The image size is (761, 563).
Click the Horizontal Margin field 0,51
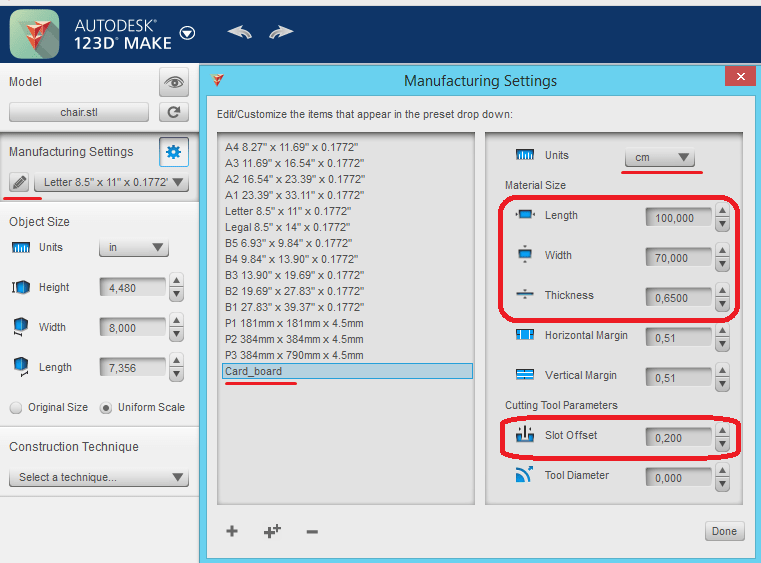click(x=678, y=338)
